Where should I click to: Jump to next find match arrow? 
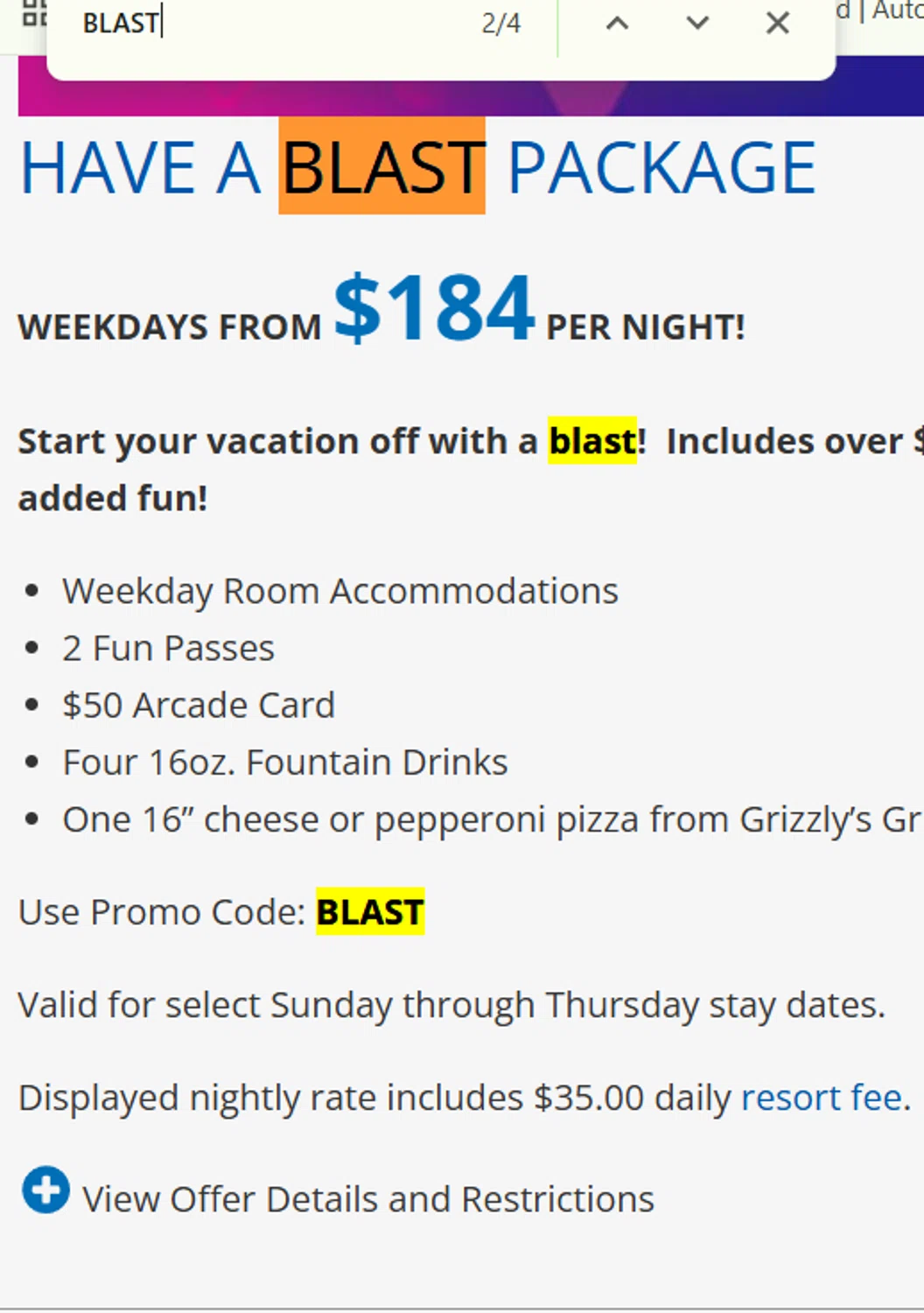pos(697,24)
